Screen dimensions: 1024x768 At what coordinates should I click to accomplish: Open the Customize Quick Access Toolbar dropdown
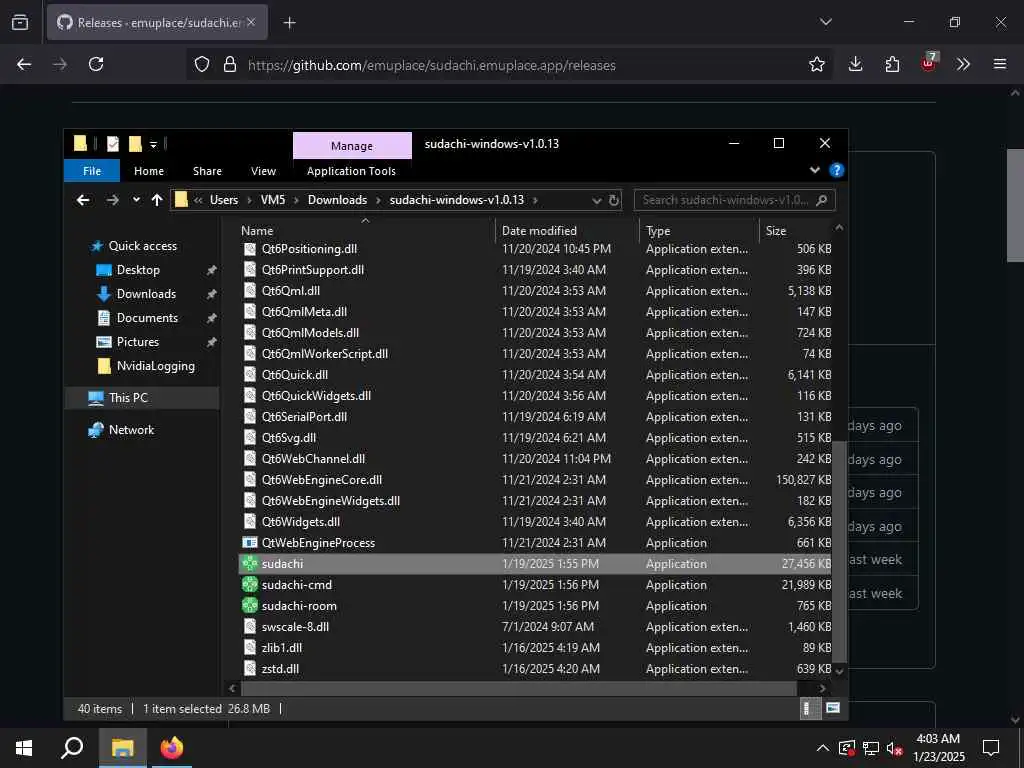153,144
